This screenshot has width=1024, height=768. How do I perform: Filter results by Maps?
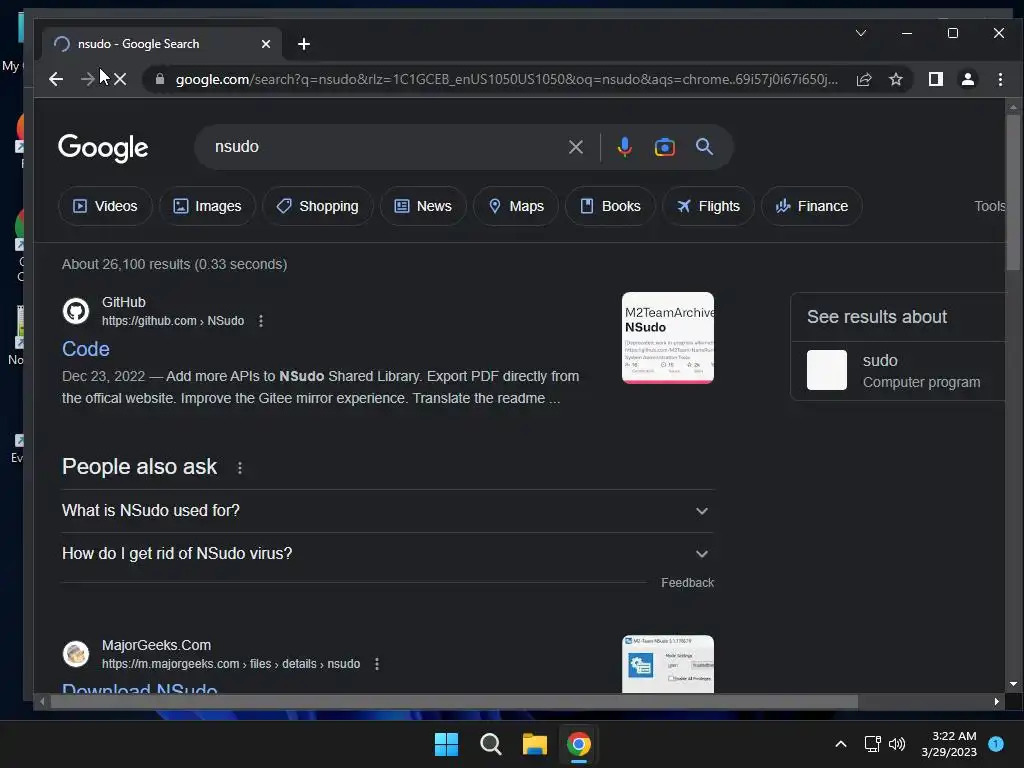[516, 206]
